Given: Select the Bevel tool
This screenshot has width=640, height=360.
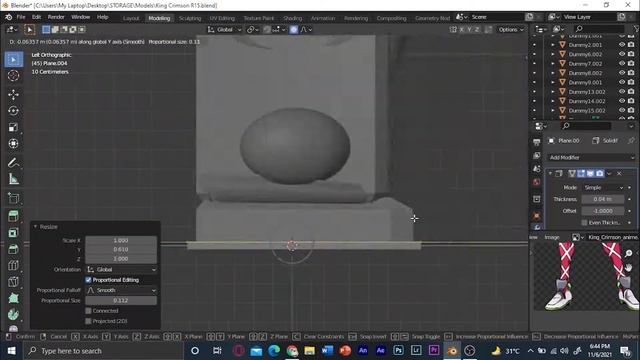Looking at the screenshot, I should (13, 249).
